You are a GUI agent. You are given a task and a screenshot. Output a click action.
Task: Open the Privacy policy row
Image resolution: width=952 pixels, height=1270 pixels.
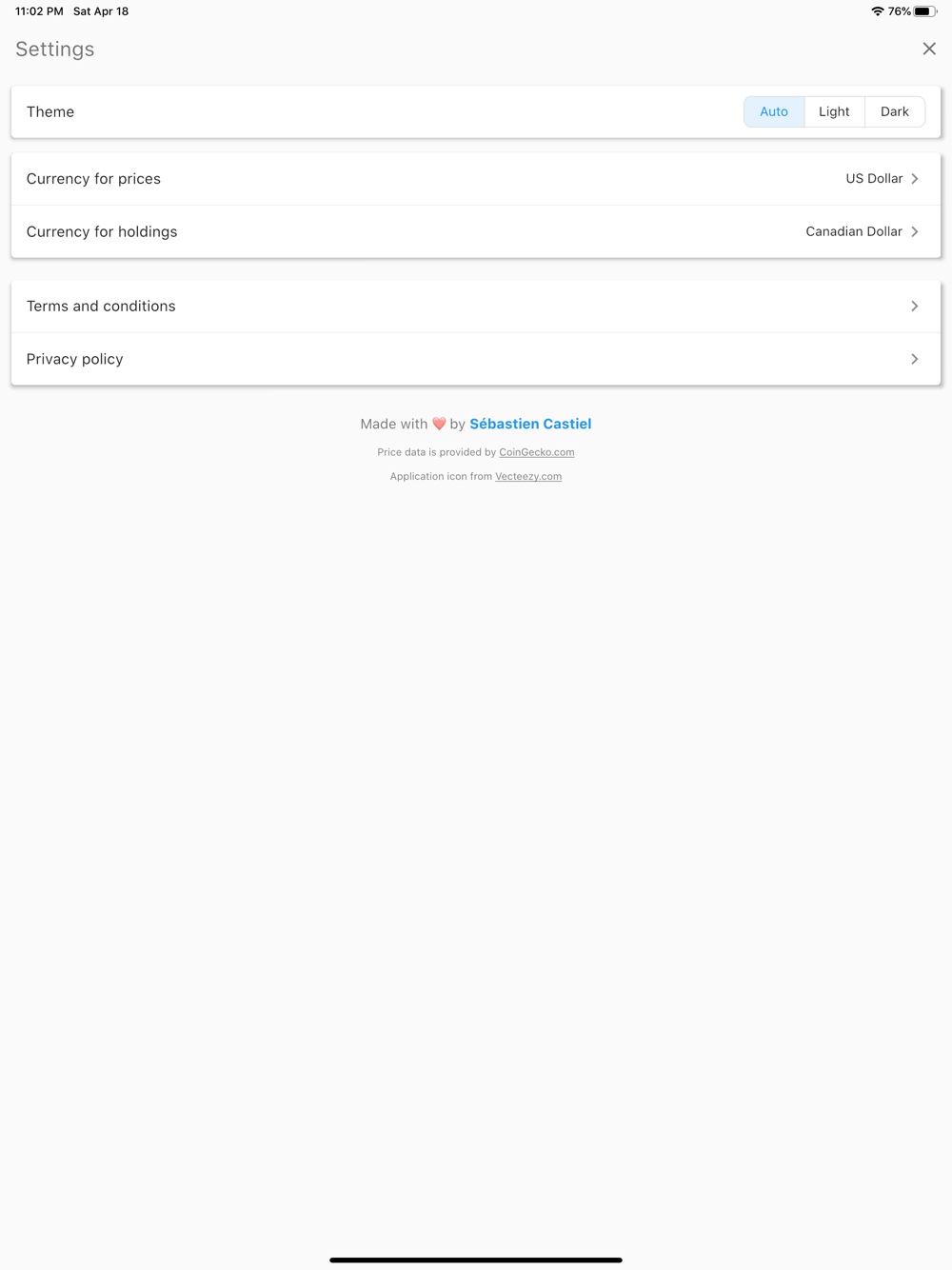click(476, 359)
